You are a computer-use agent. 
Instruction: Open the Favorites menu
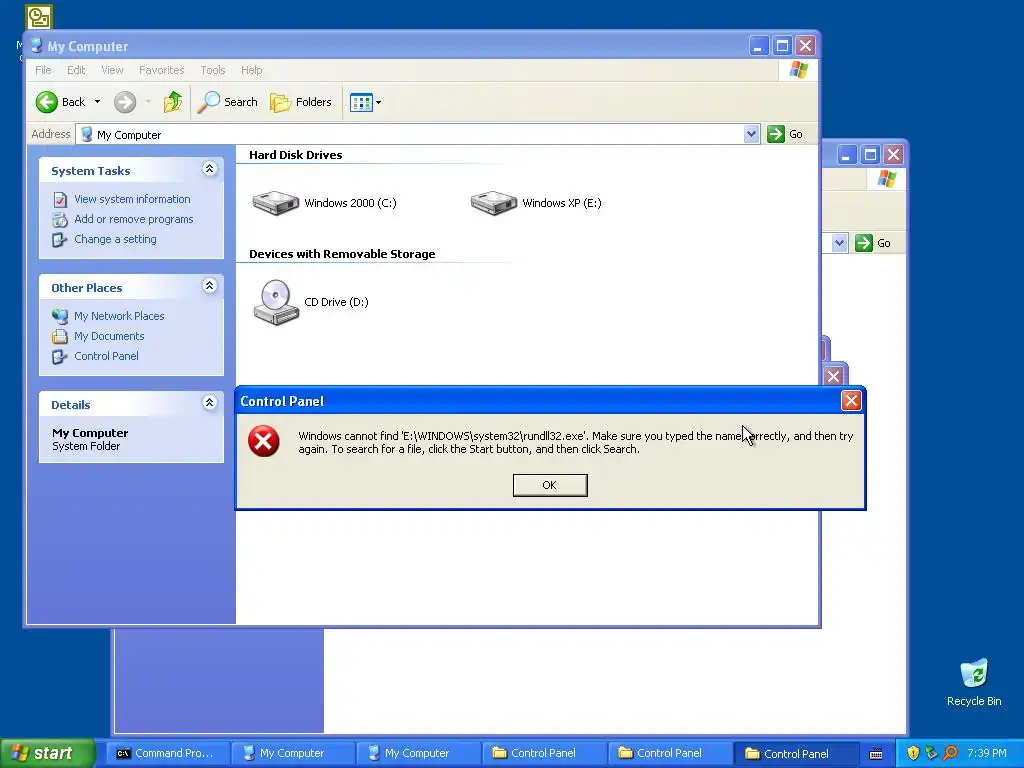(161, 70)
